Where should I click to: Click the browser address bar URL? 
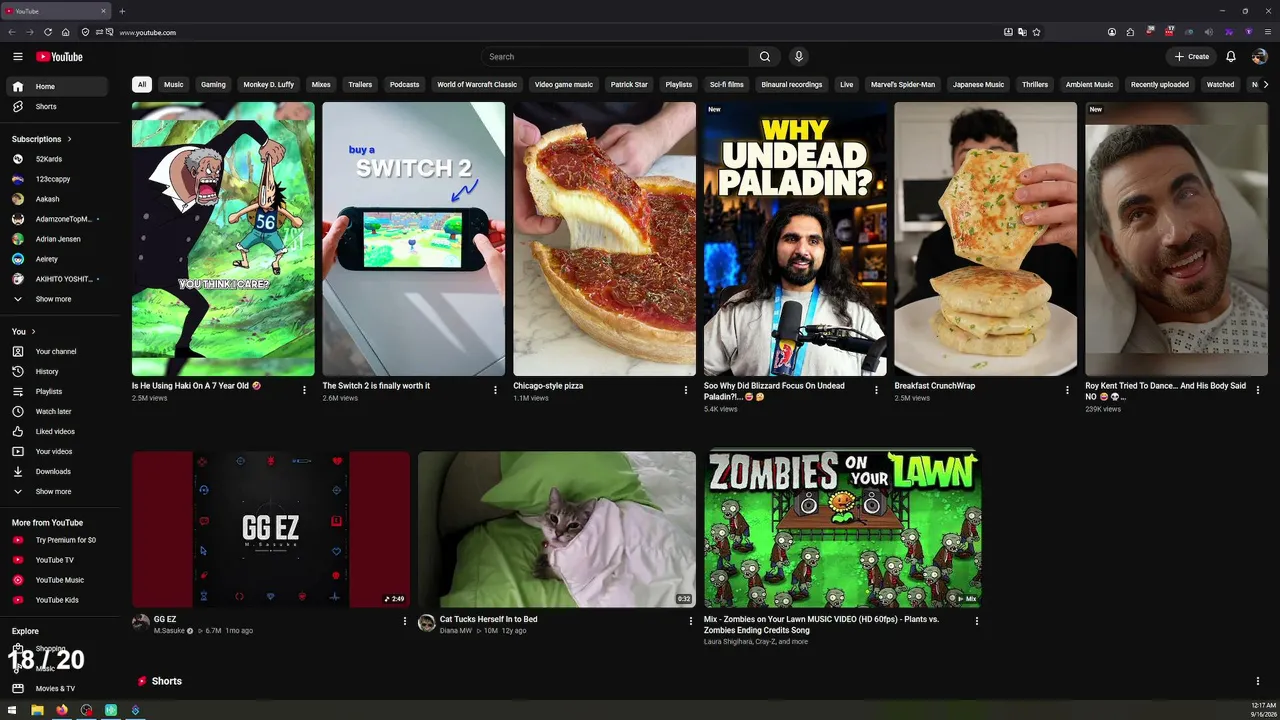point(148,33)
